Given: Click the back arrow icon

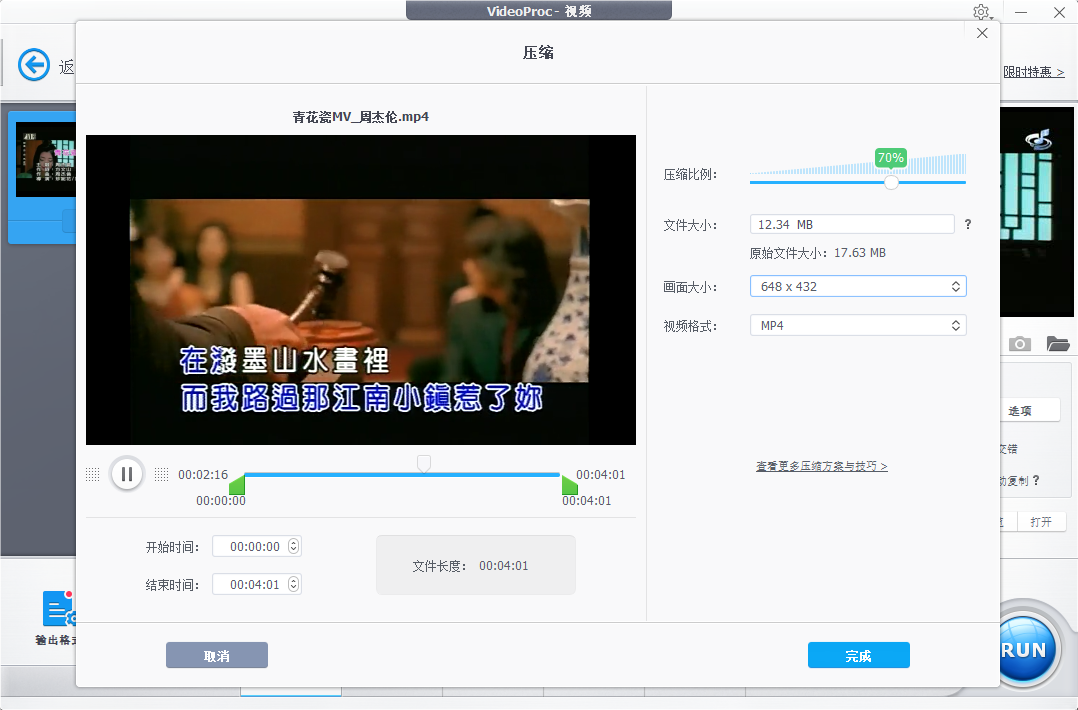Looking at the screenshot, I should (x=34, y=66).
